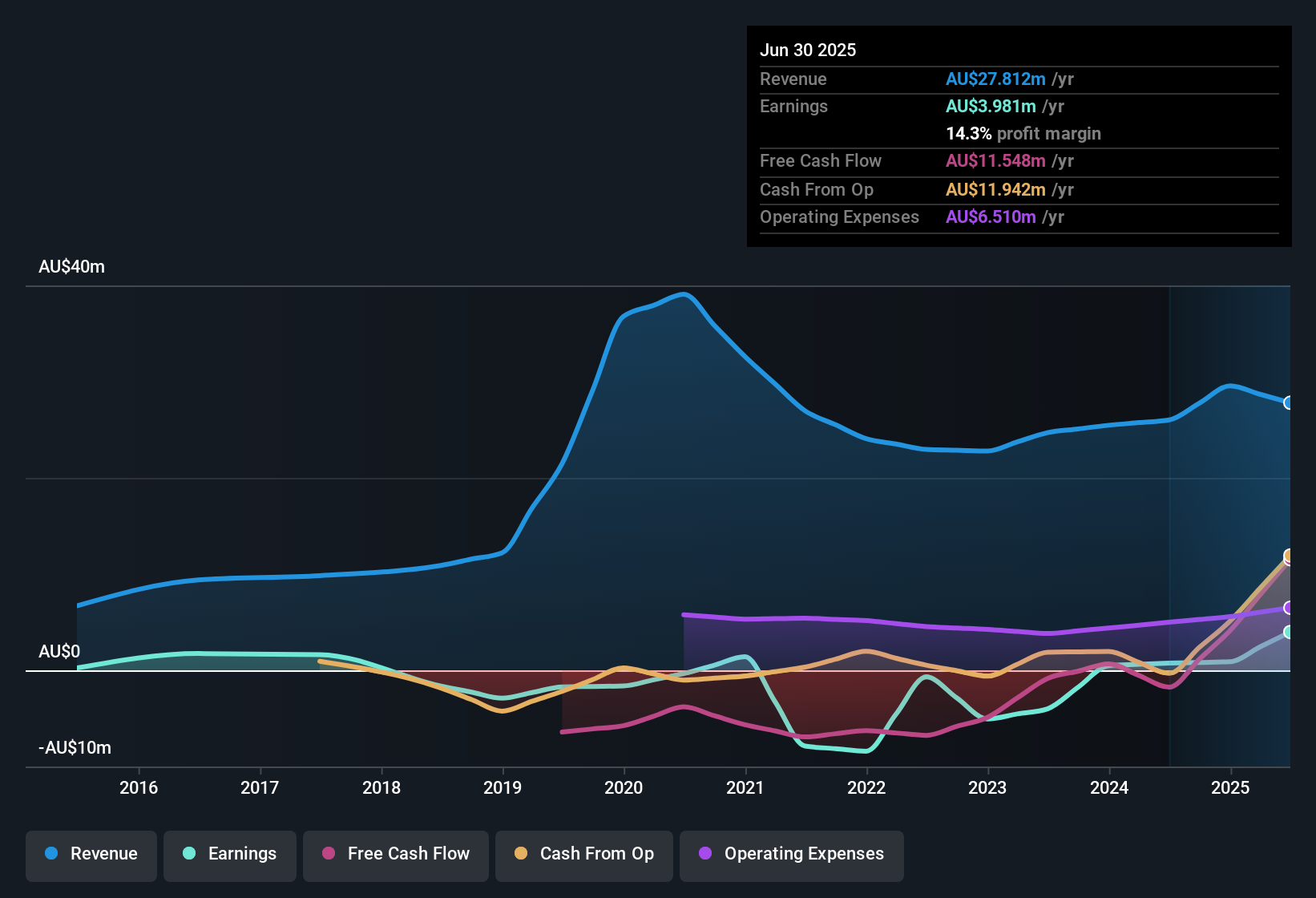This screenshot has height=898, width=1316.
Task: Expand the Cash From Op legend entry
Action: pyautogui.click(x=583, y=855)
